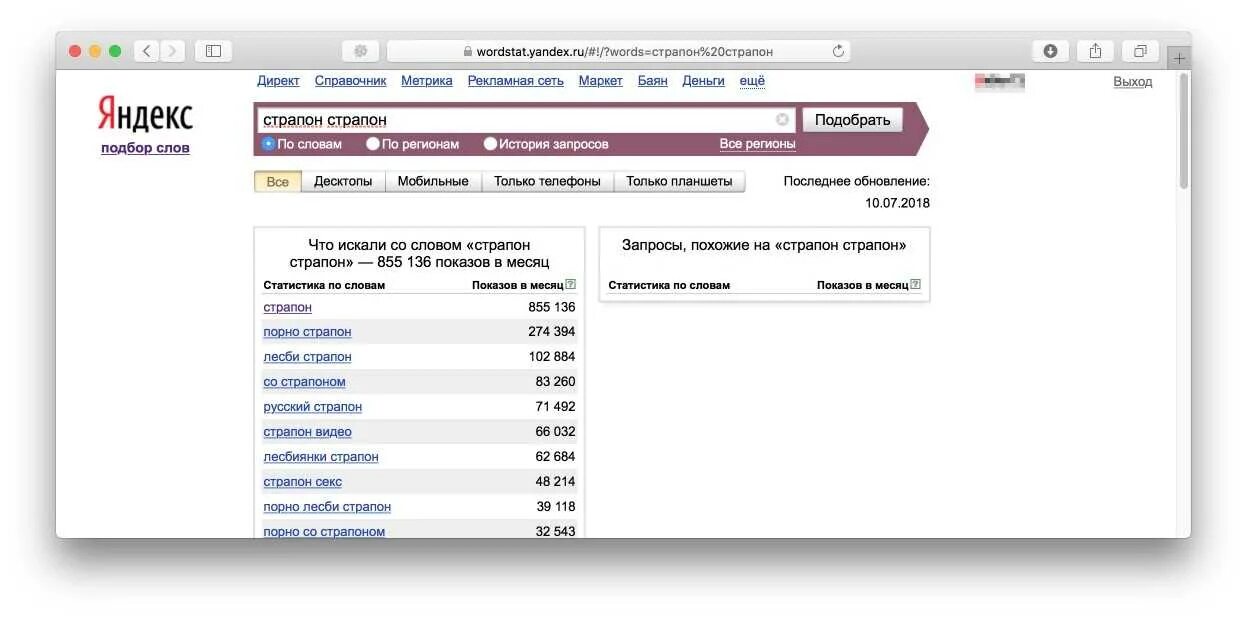Go back with Safari's back arrow
The width and height of the screenshot is (1247, 618).
pos(147,51)
